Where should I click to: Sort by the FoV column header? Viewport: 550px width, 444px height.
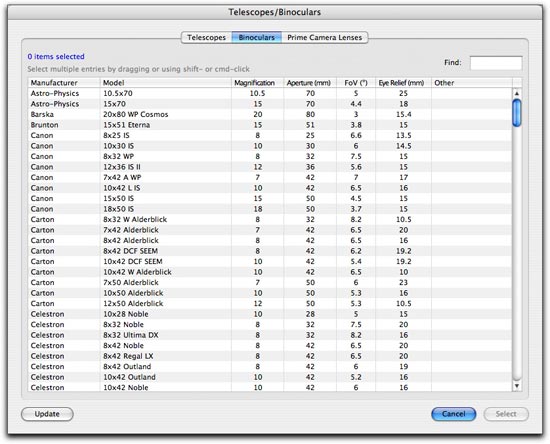point(356,83)
